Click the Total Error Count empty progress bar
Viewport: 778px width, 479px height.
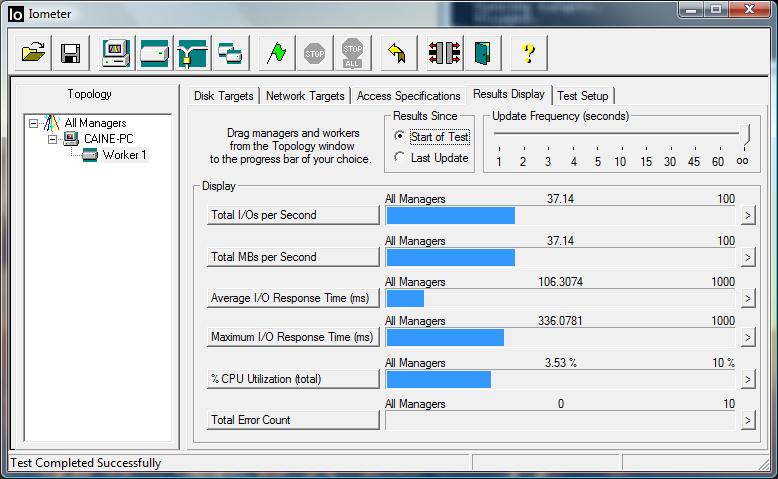[x=560, y=421]
